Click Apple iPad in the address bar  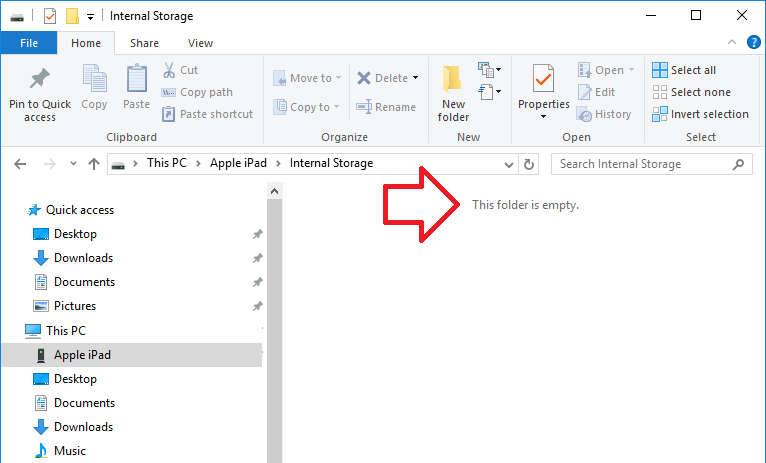tap(238, 163)
